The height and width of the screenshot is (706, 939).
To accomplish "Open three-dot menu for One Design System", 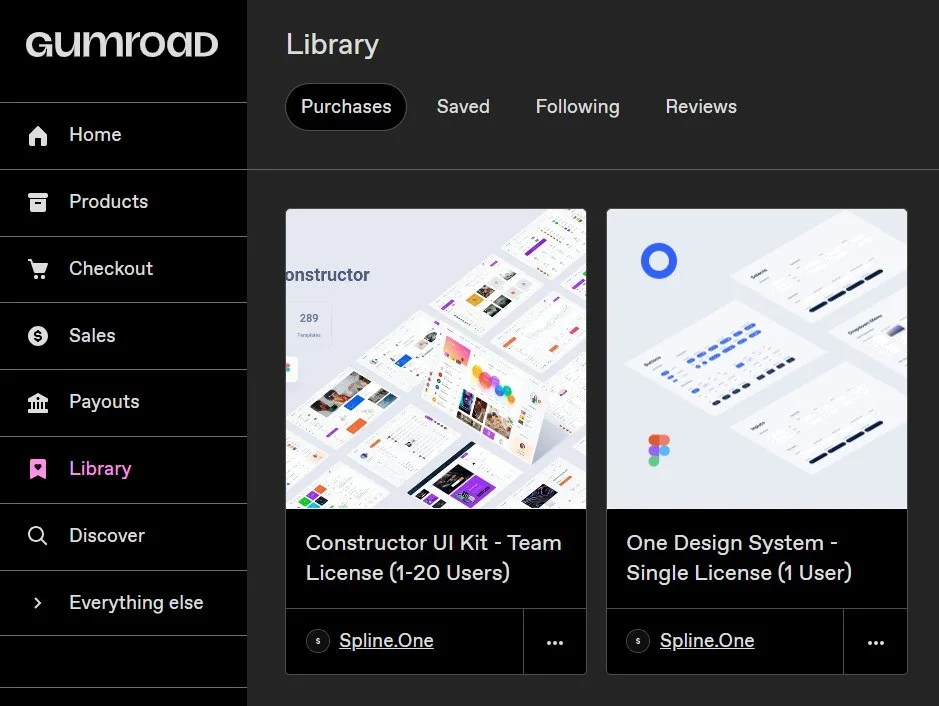I will click(876, 642).
